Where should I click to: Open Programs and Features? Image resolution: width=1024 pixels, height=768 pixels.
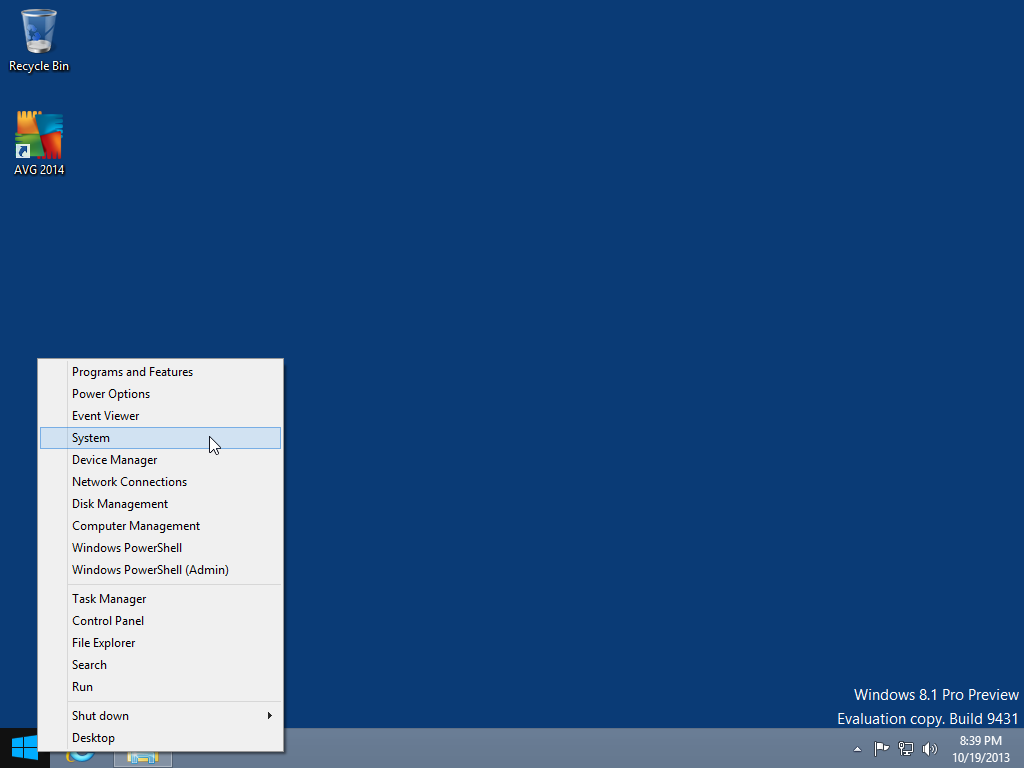pyautogui.click(x=160, y=372)
